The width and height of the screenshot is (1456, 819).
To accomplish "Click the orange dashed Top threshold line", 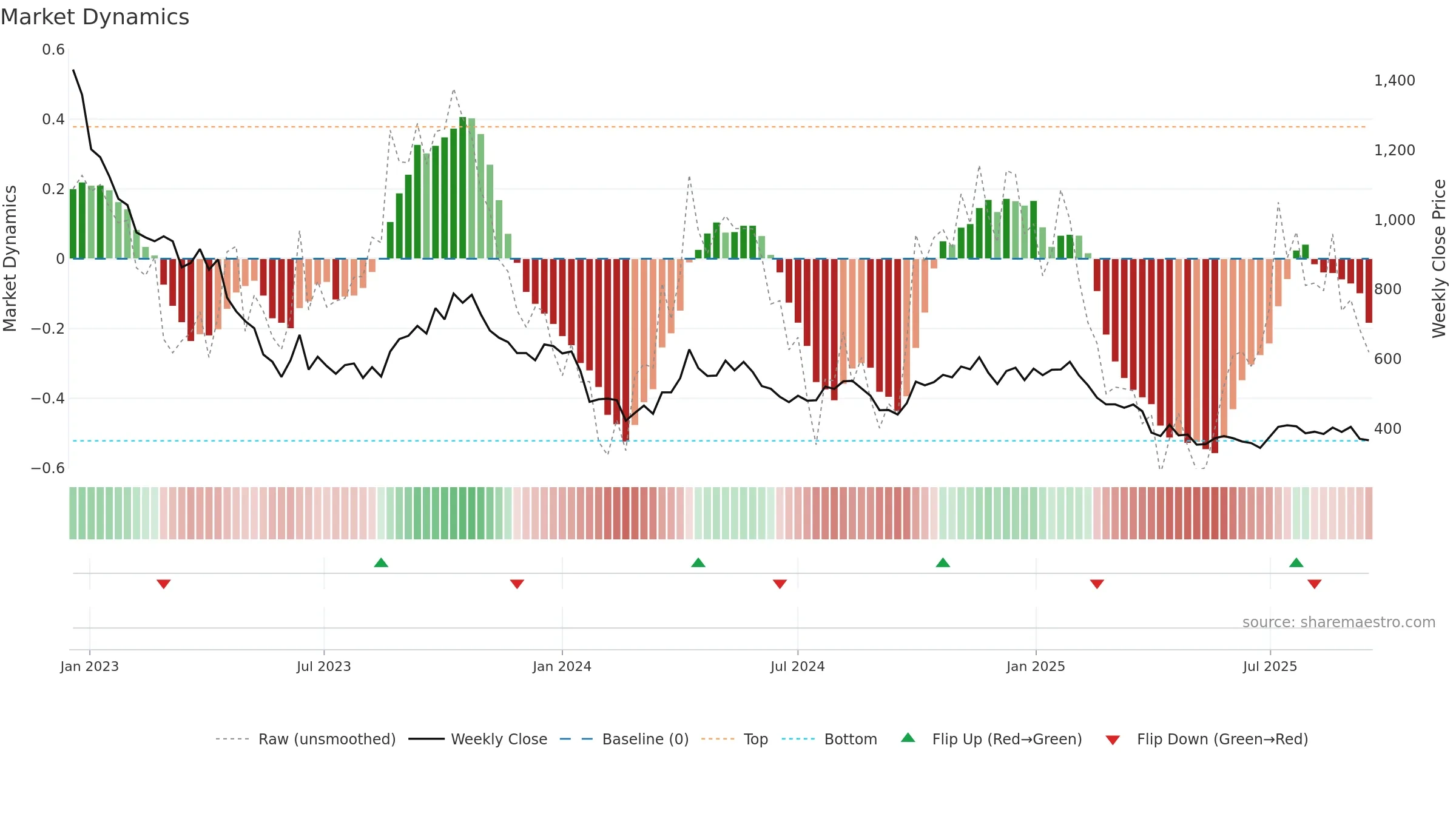I will tap(720, 127).
